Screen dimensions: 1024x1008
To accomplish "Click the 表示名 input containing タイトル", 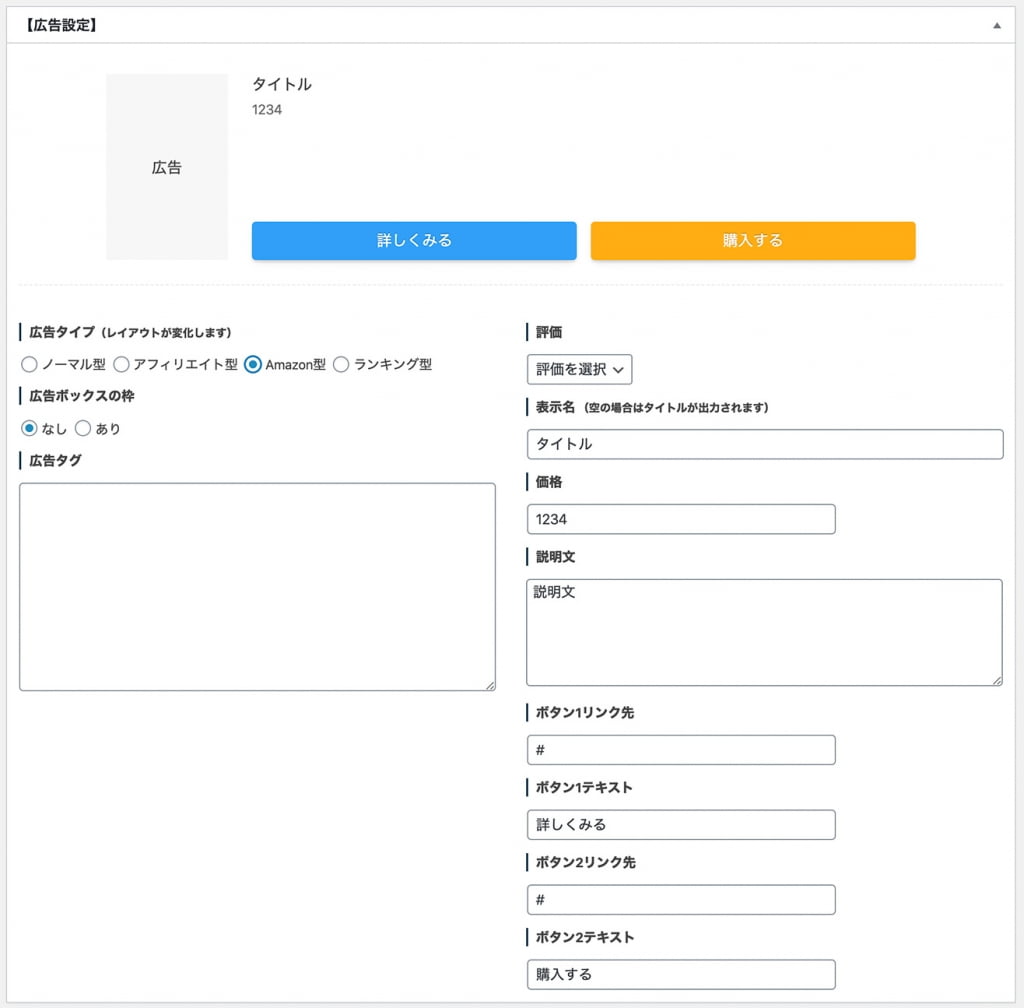I will pos(765,444).
